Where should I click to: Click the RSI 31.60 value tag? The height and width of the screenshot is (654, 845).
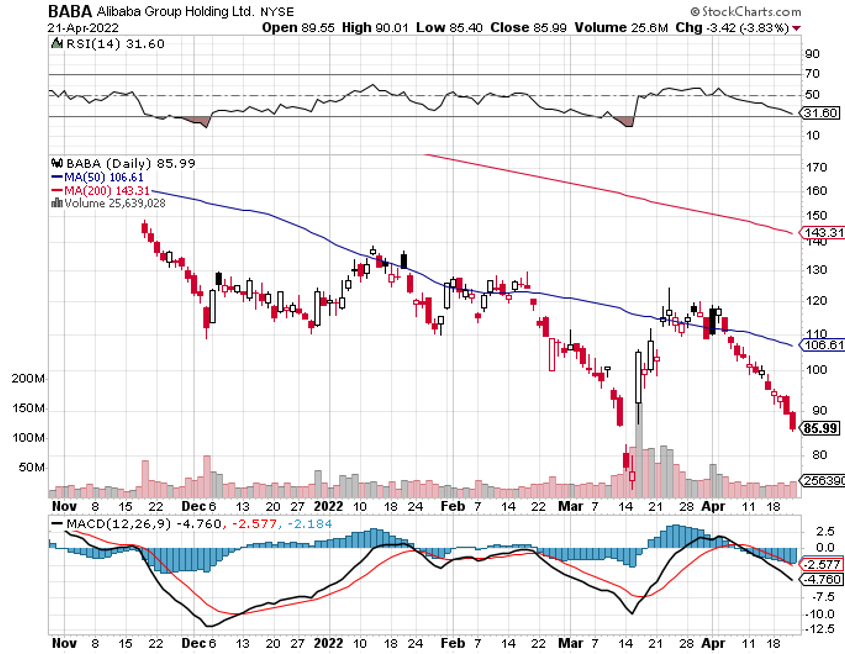click(820, 113)
